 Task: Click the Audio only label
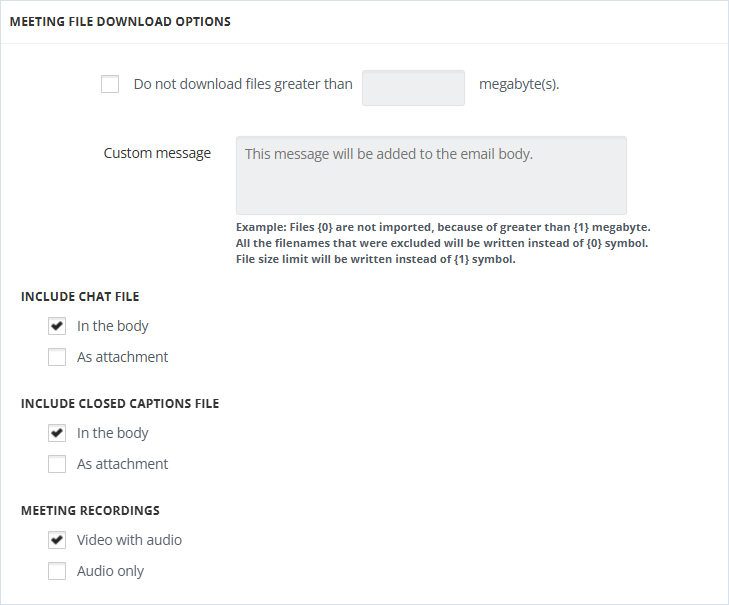coord(110,572)
